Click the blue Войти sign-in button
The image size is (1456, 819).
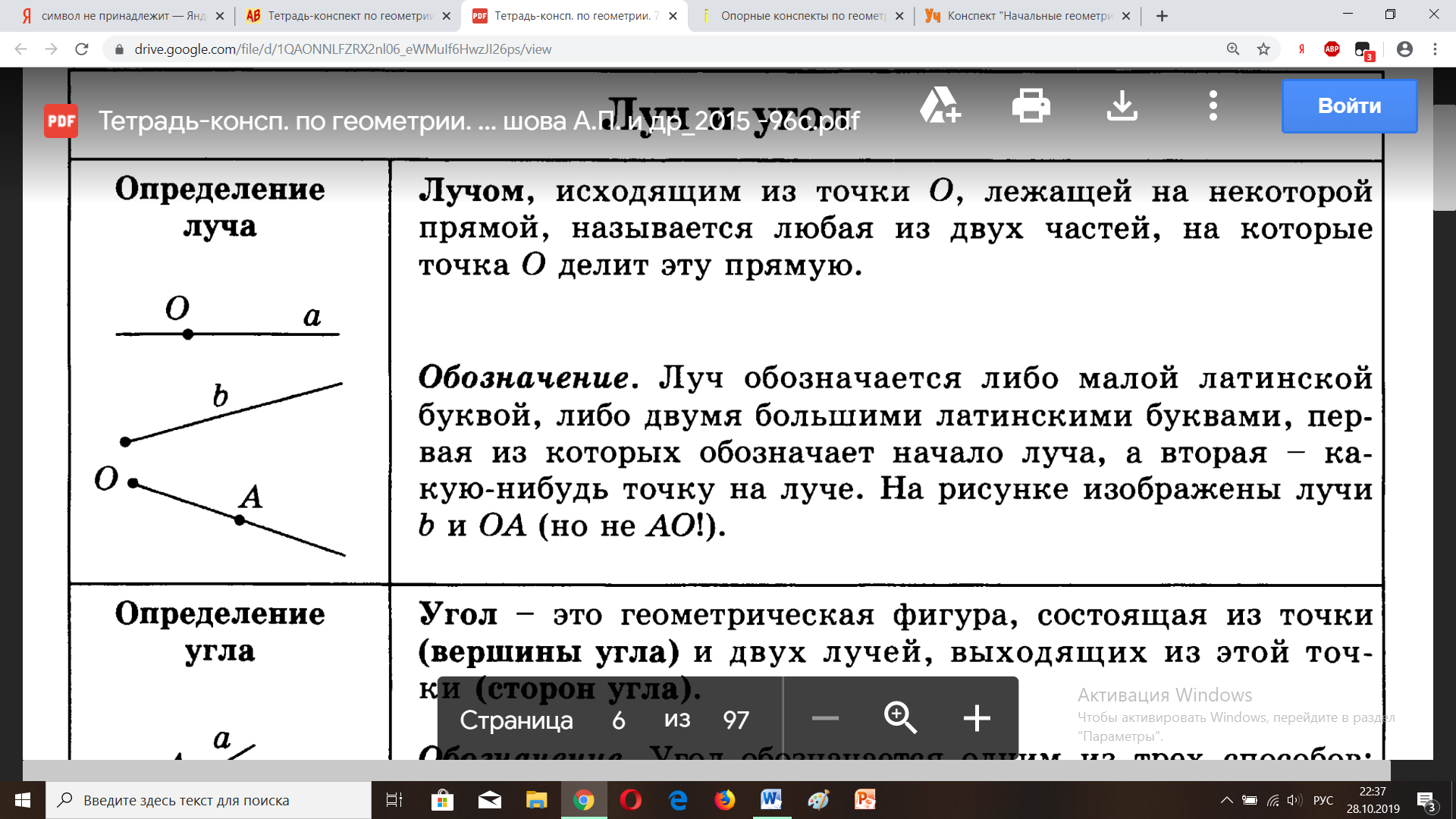pyautogui.click(x=1349, y=105)
